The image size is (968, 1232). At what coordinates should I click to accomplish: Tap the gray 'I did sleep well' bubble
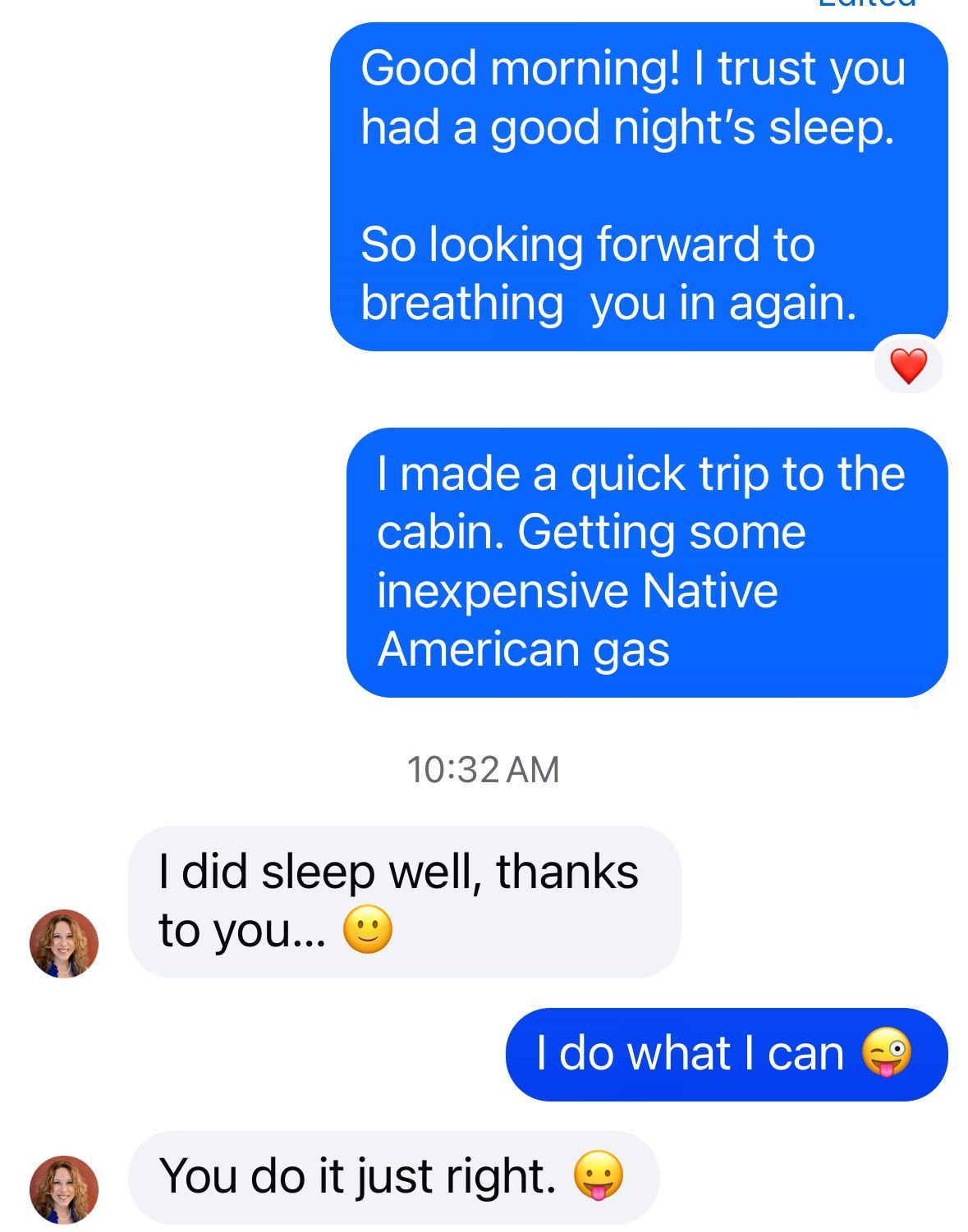(x=404, y=900)
